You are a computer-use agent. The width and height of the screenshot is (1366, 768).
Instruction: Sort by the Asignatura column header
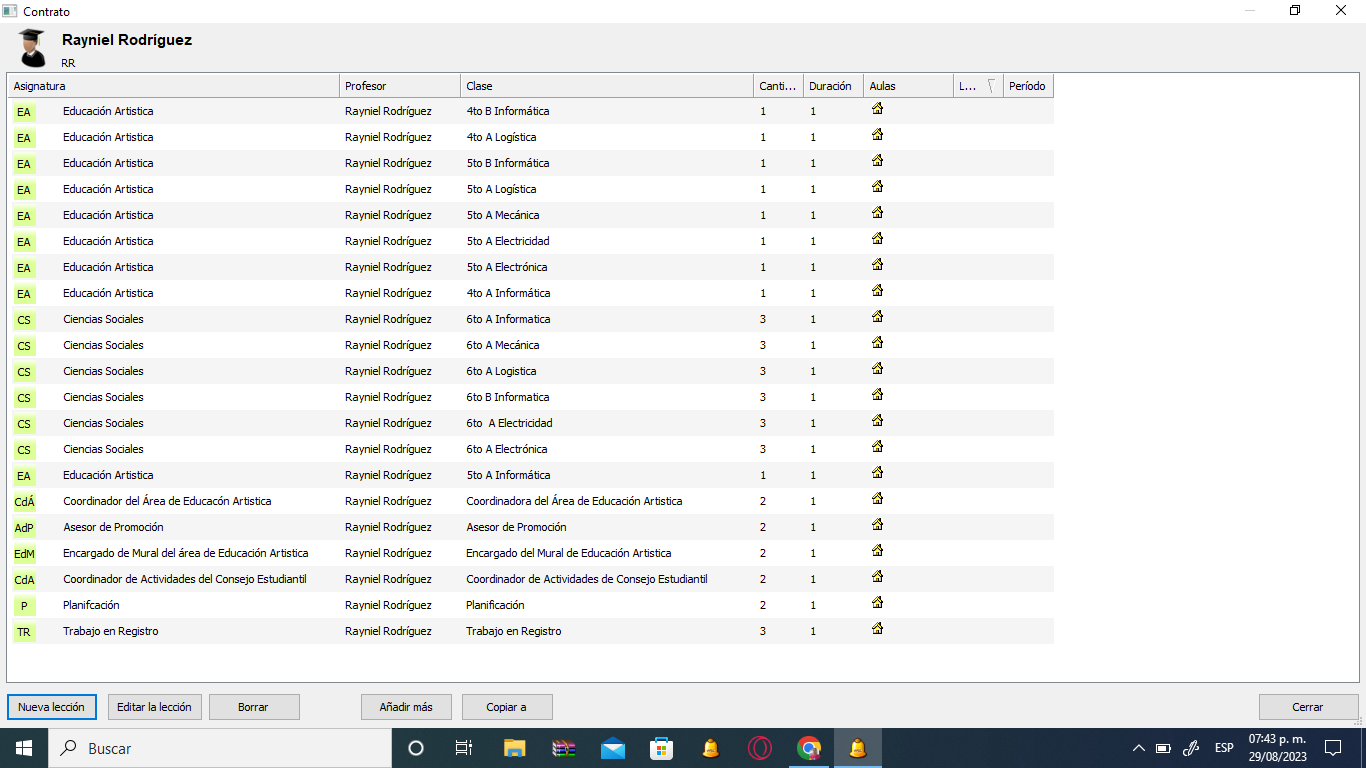click(173, 86)
